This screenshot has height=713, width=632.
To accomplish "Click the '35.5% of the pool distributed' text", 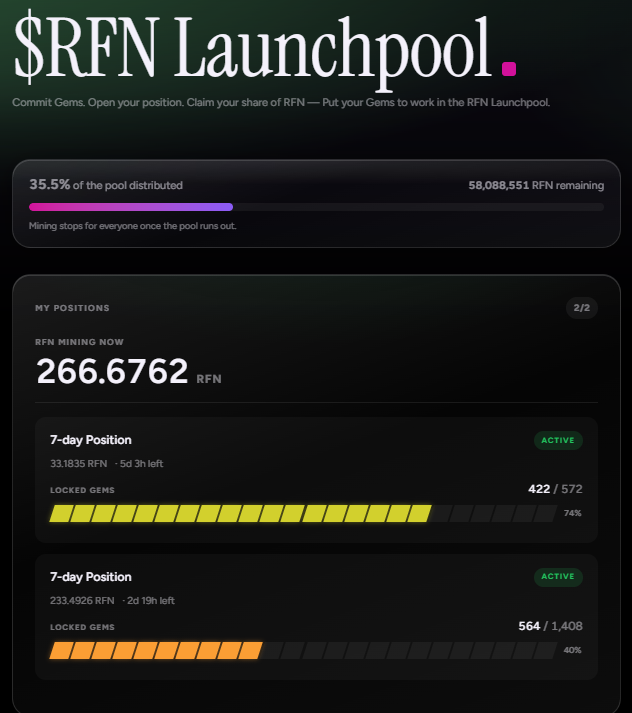I will point(106,185).
